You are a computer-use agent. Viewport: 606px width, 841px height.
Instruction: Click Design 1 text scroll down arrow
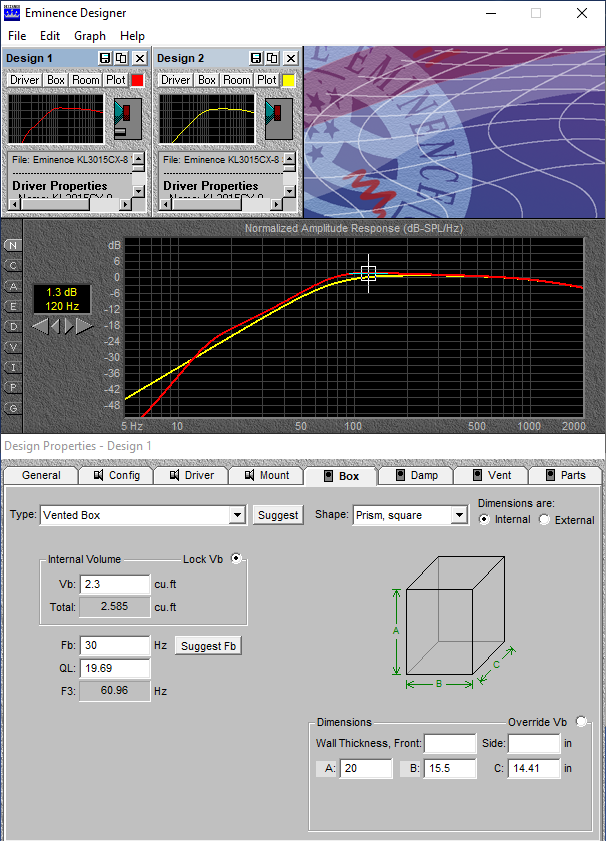138,191
